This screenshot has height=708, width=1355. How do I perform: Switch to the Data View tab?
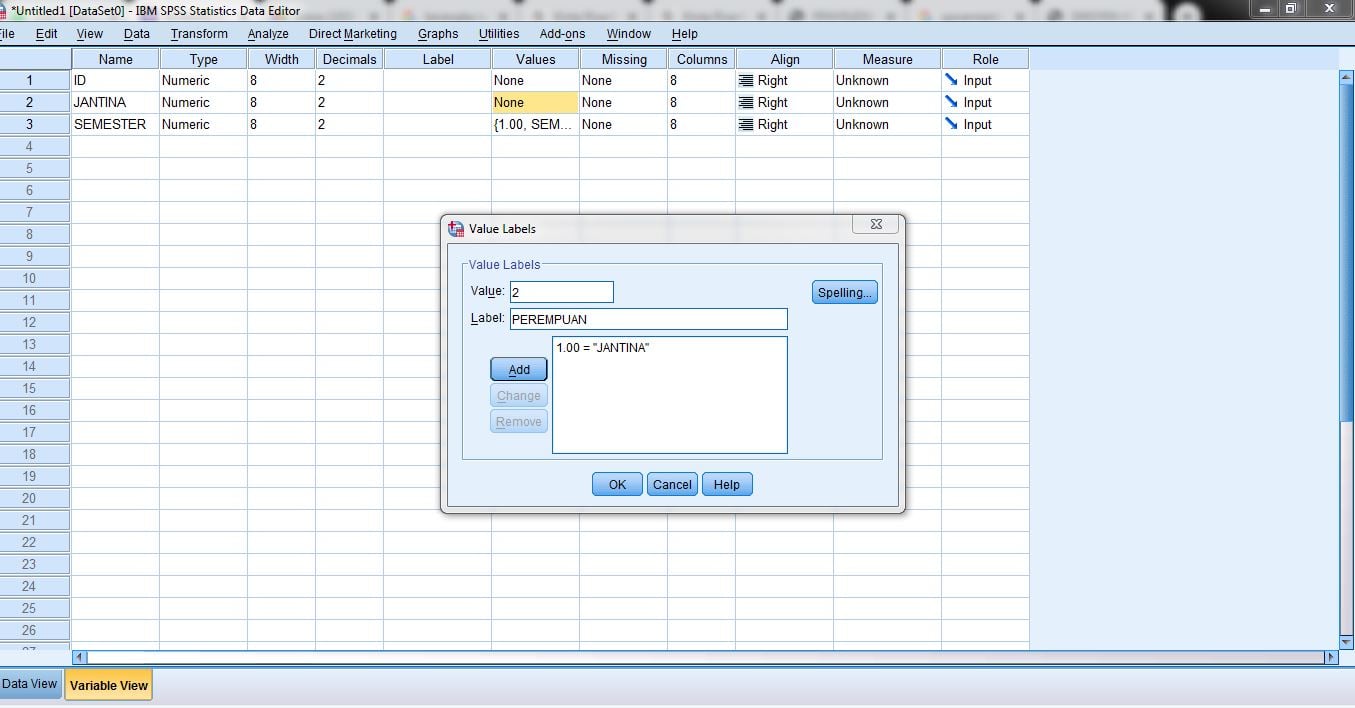pyautogui.click(x=30, y=684)
